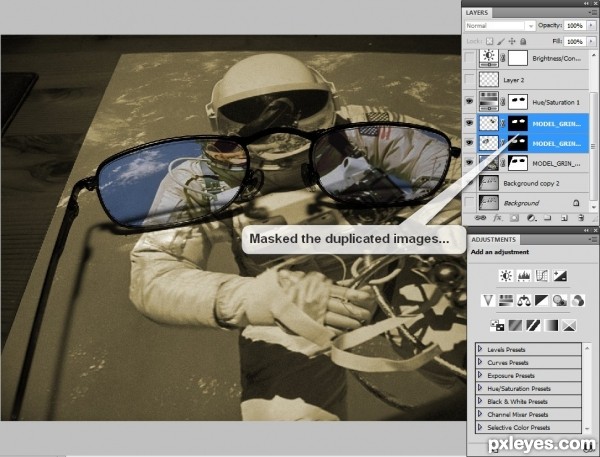Add a Vibrance adjustment (triangle icon)
Screen dimensions: 600x457
[488, 300]
